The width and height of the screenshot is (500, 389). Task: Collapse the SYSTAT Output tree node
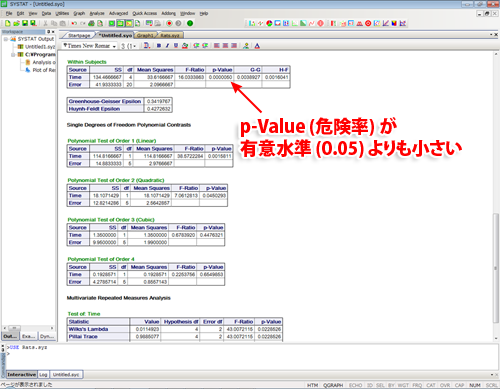pyautogui.click(x=6, y=39)
